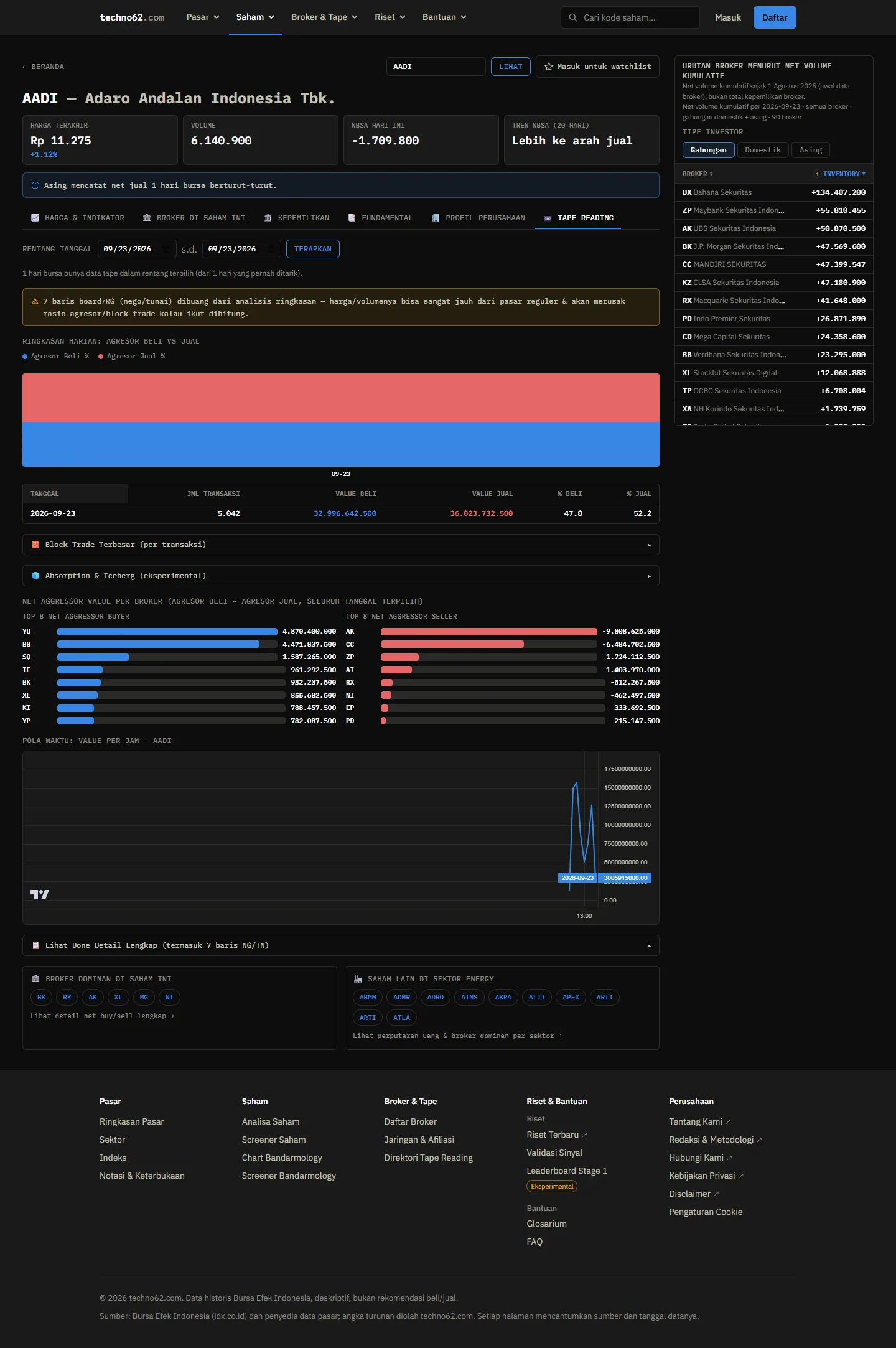Expand Block Trade Terbesar section

coord(341,545)
